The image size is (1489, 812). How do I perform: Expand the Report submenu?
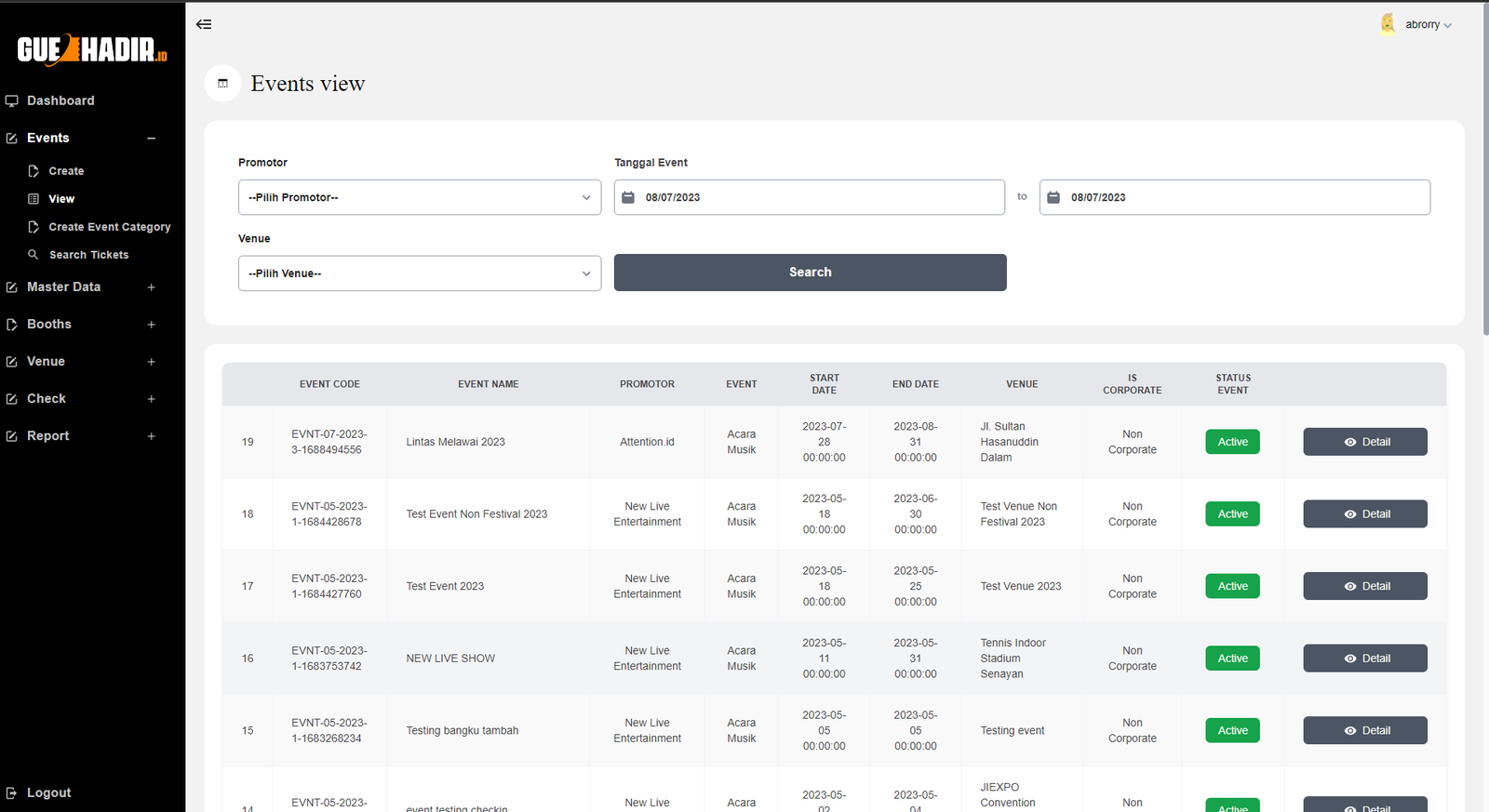[x=151, y=436]
